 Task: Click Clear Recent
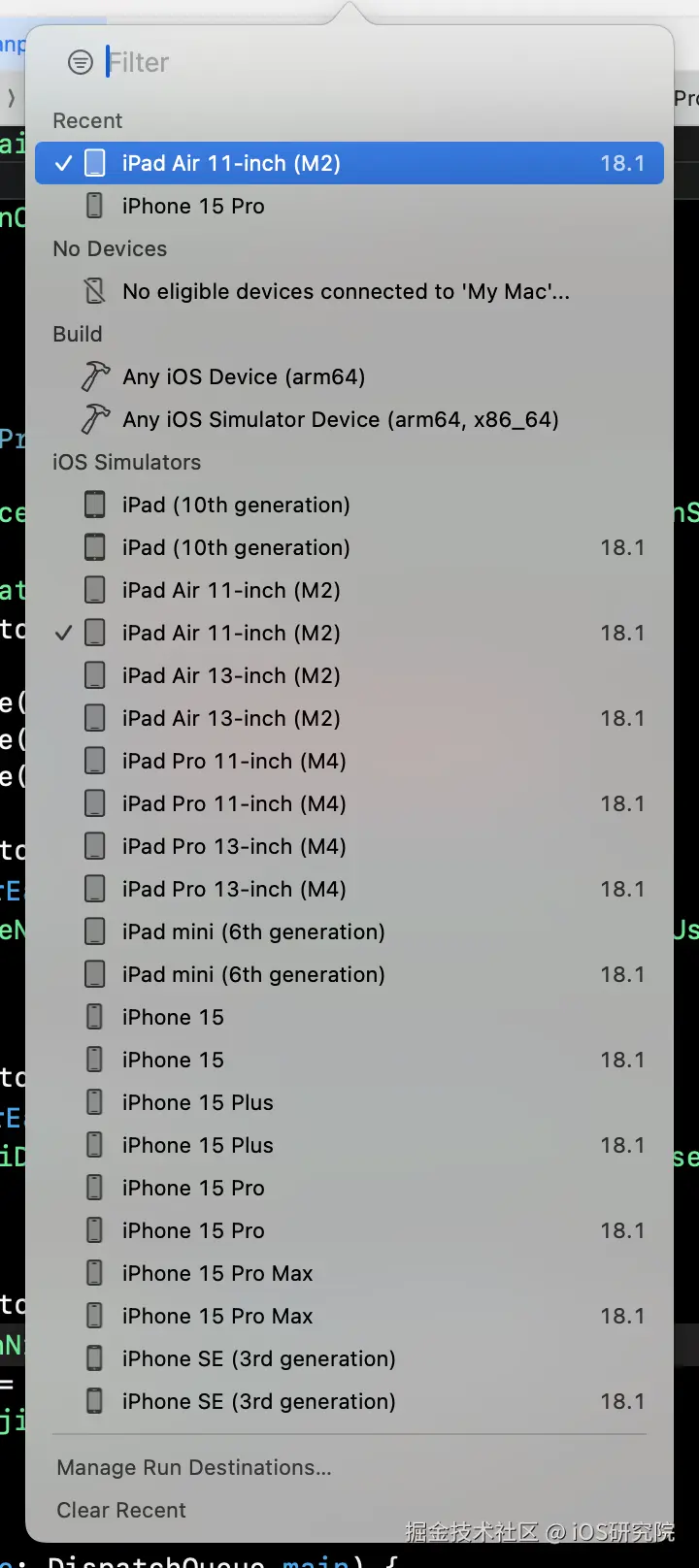tap(121, 1510)
